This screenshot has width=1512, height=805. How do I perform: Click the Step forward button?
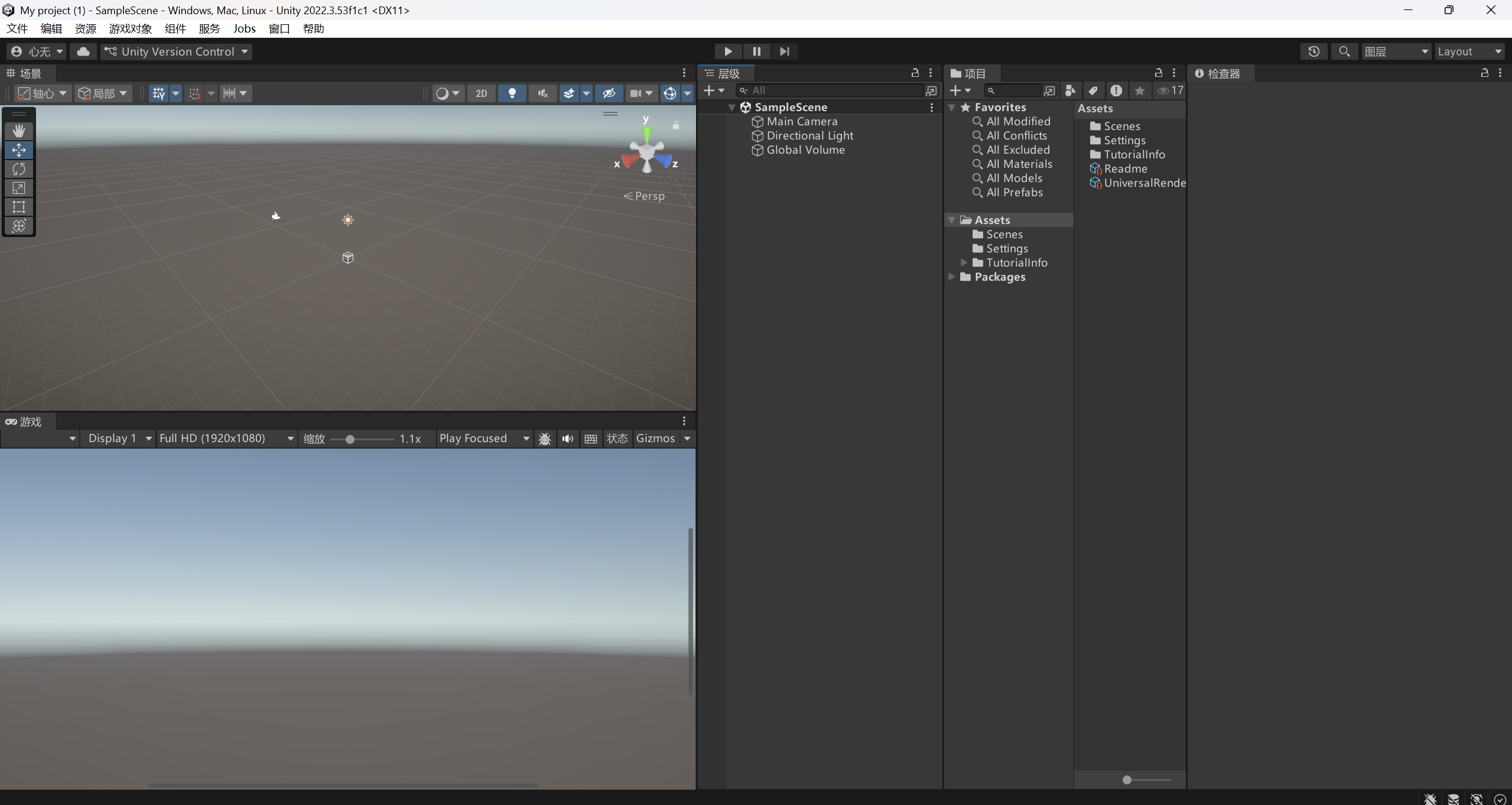(x=784, y=51)
